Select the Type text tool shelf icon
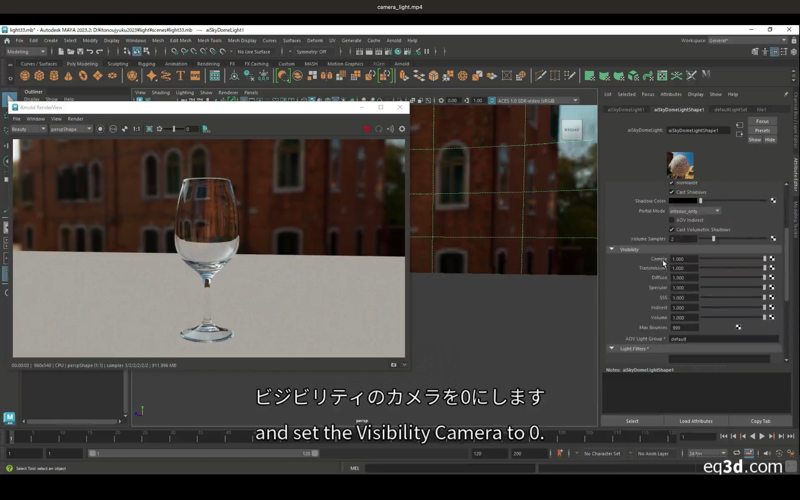The width and height of the screenshot is (800, 500). tap(181, 75)
